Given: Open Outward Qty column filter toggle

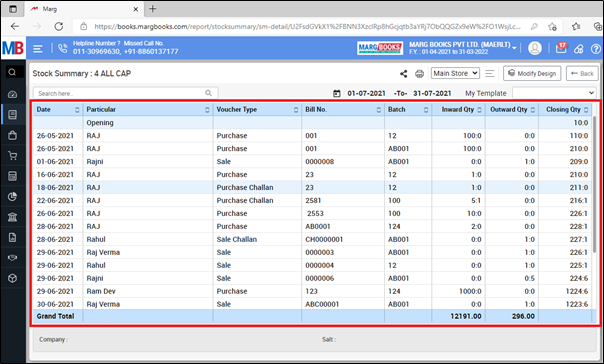Looking at the screenshot, I should point(533,110).
